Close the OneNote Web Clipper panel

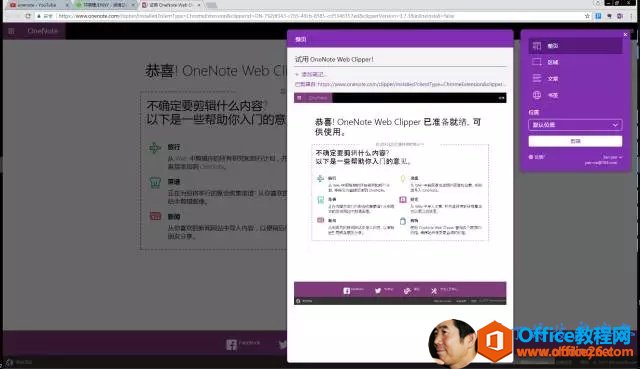point(625,35)
